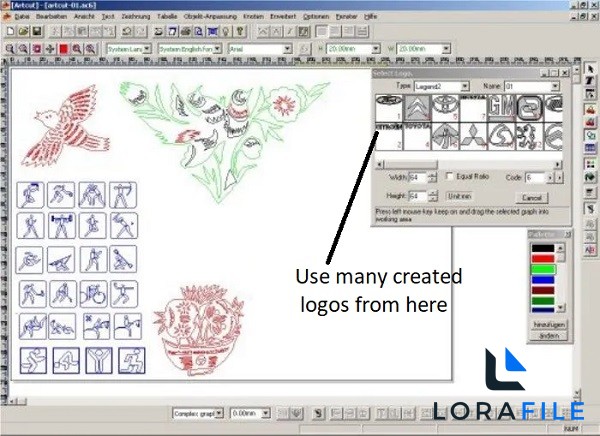The image size is (600, 436).
Task: Click the key icon in top toolbar
Action: pos(240,31)
